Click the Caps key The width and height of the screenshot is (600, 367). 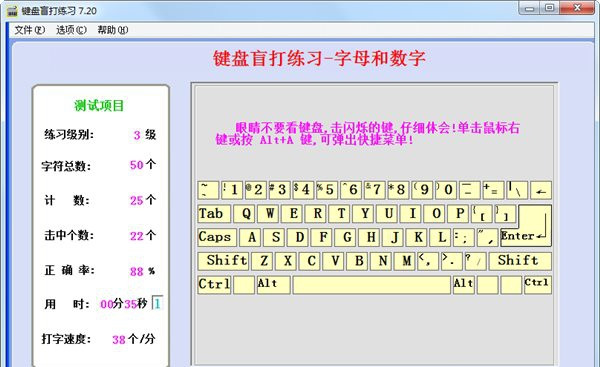pyautogui.click(x=217, y=238)
